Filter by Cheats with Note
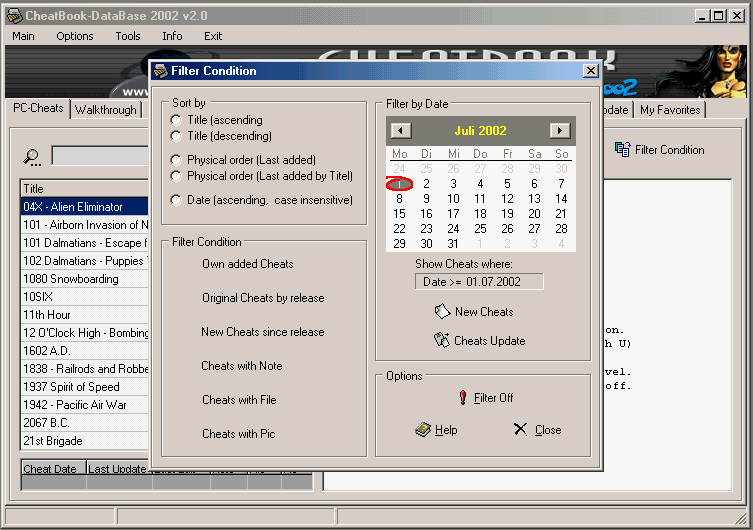Viewport: 753px width, 530px height. click(242, 366)
